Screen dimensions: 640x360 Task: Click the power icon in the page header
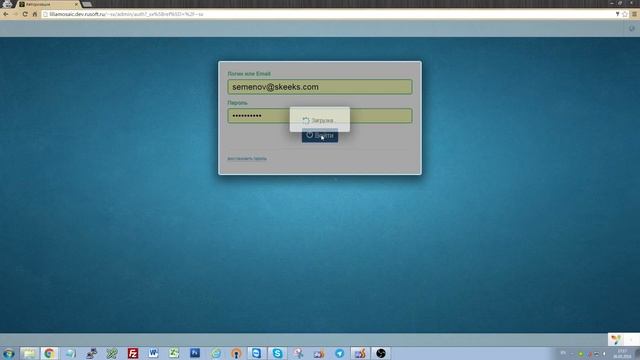(632, 29)
